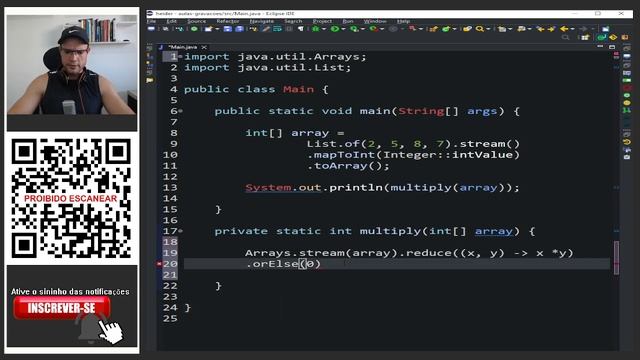Image resolution: width=640 pixels, height=360 pixels.
Task: Click 'import java.util.List;' on line 2
Action: 267,67
